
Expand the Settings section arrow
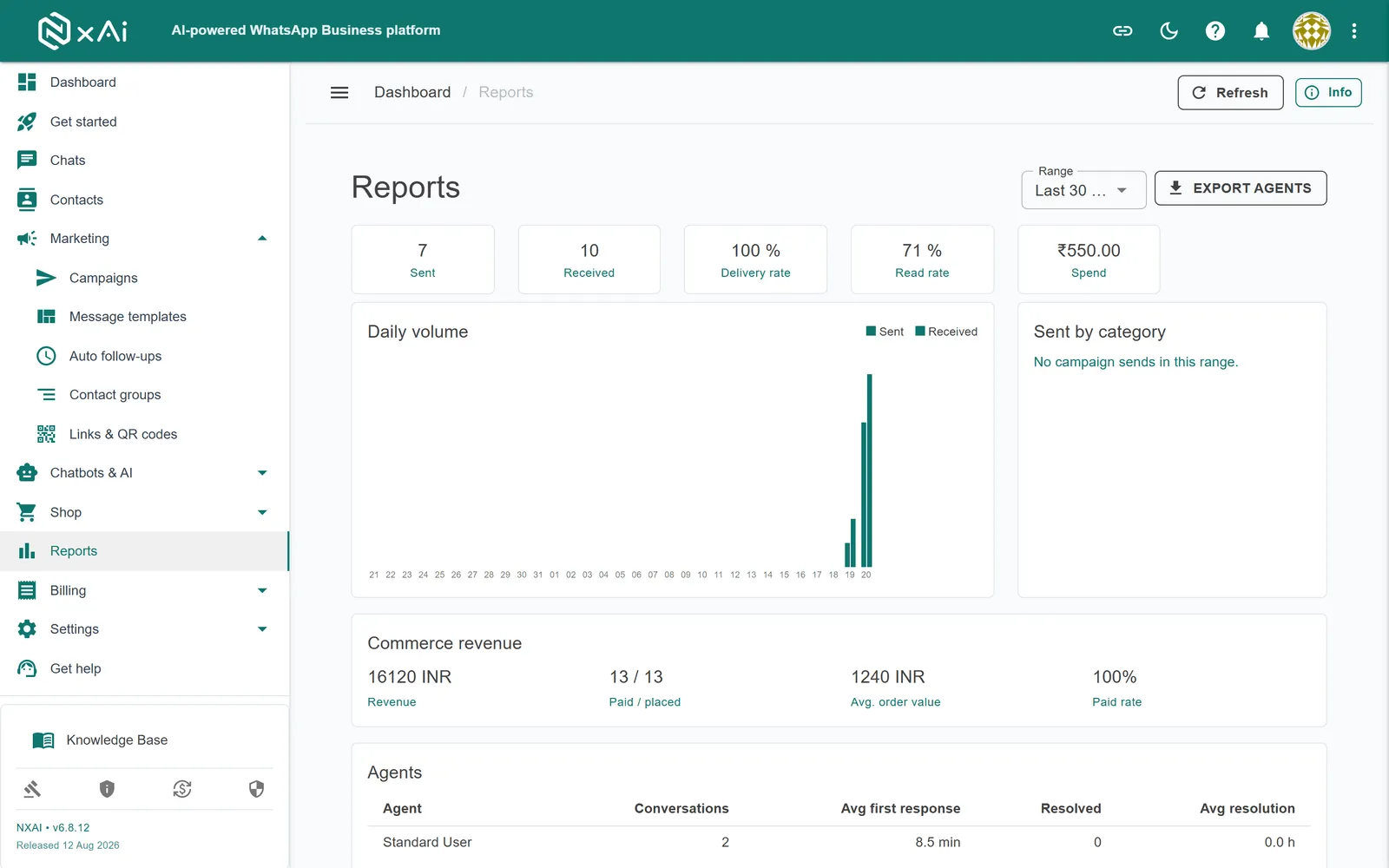coord(262,629)
